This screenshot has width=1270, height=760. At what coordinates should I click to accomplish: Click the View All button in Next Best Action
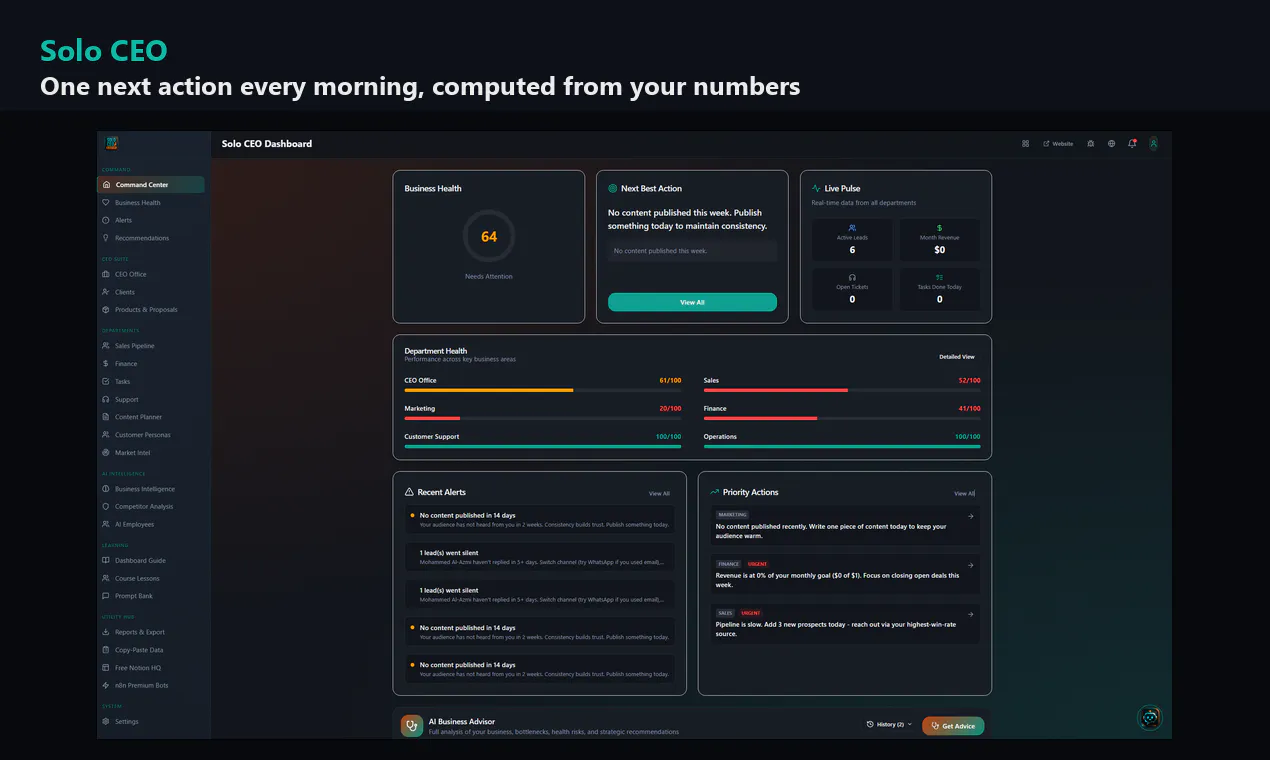pyautogui.click(x=692, y=302)
